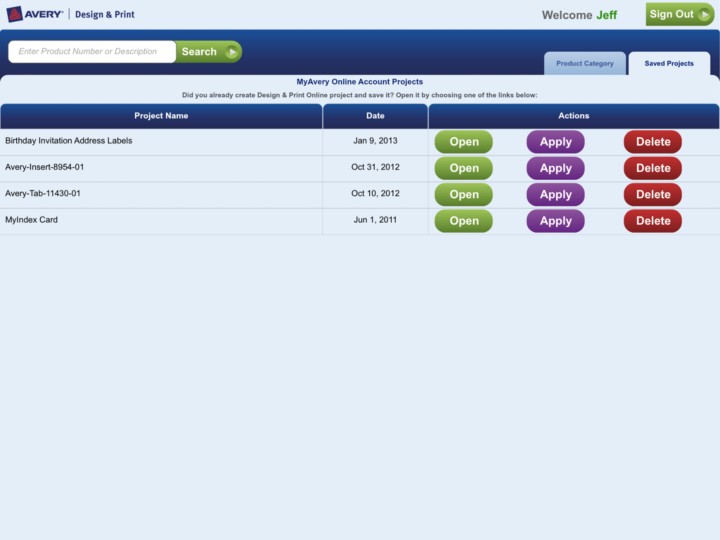Screen dimensions: 720x540
Task: Switch to the Product Category tab
Action: (585, 63)
